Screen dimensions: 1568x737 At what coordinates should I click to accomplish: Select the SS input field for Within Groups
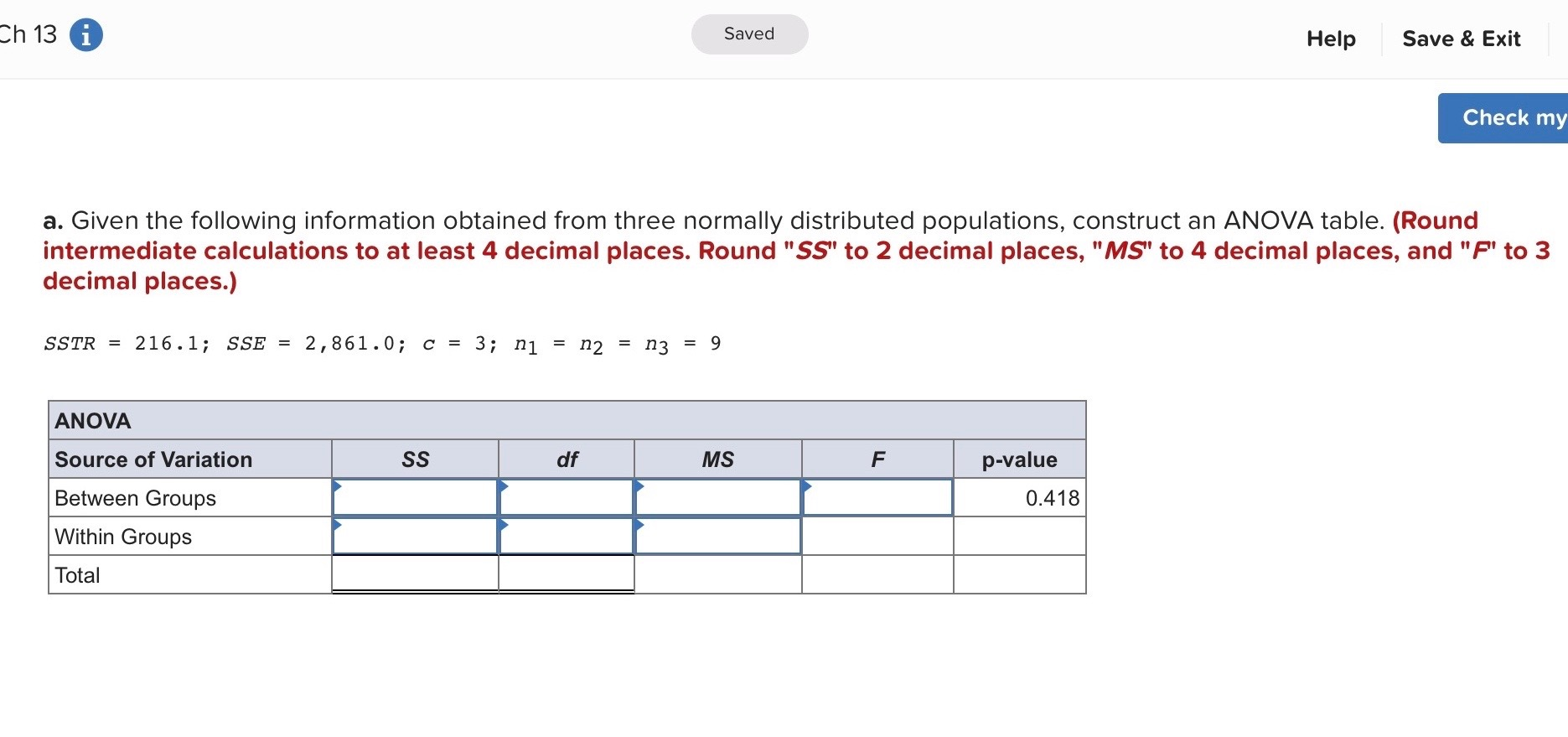(x=415, y=536)
